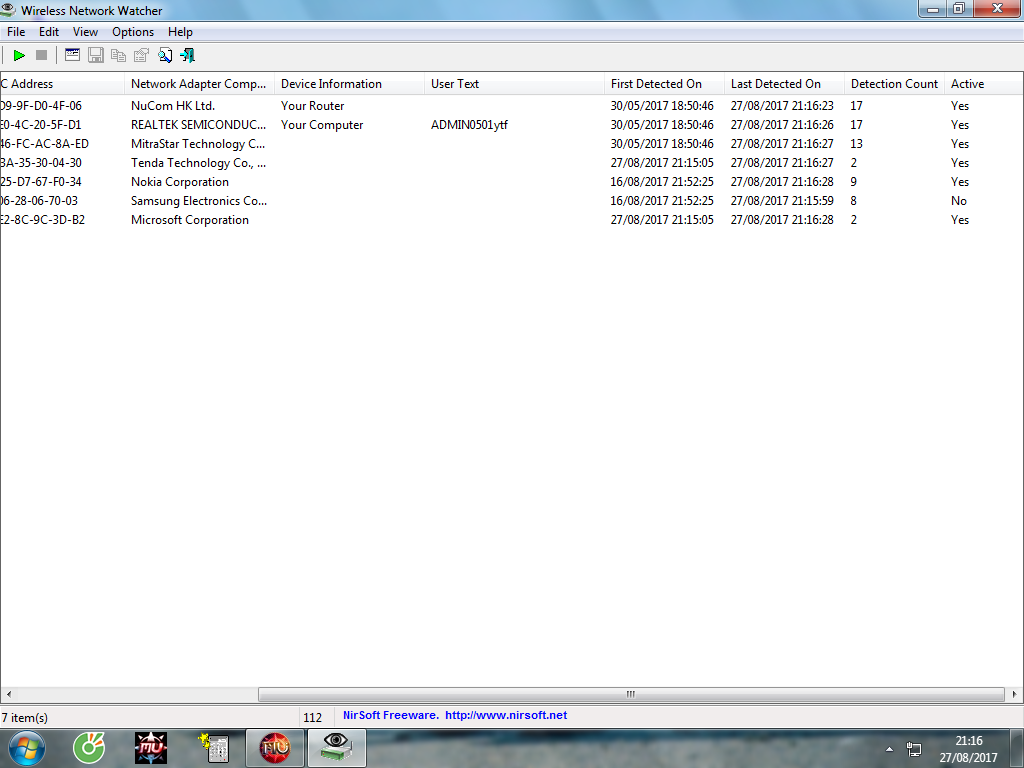Click the Find magnifier icon
The height and width of the screenshot is (768, 1024).
click(165, 55)
